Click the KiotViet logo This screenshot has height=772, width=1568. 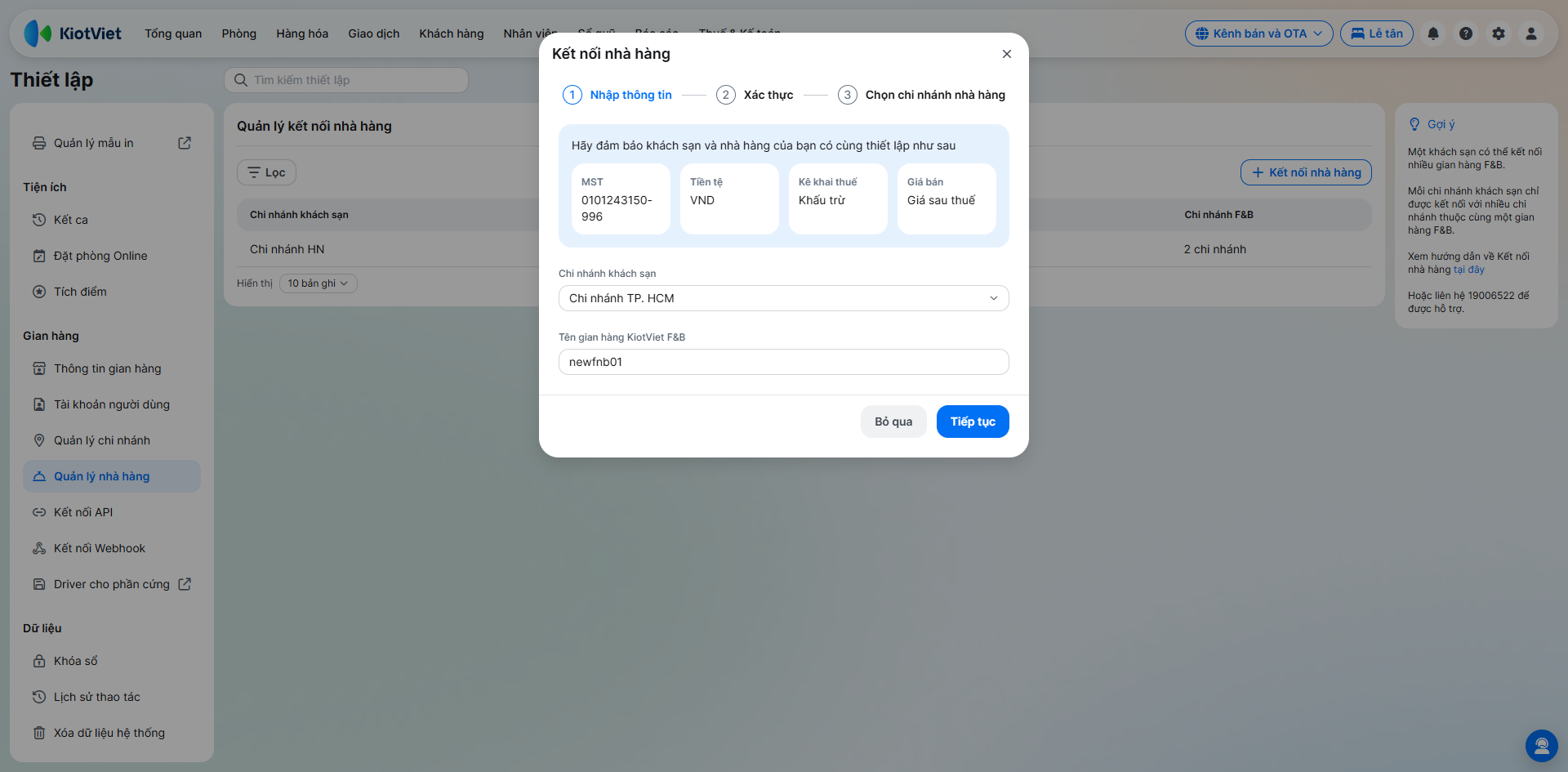pyautogui.click(x=73, y=33)
